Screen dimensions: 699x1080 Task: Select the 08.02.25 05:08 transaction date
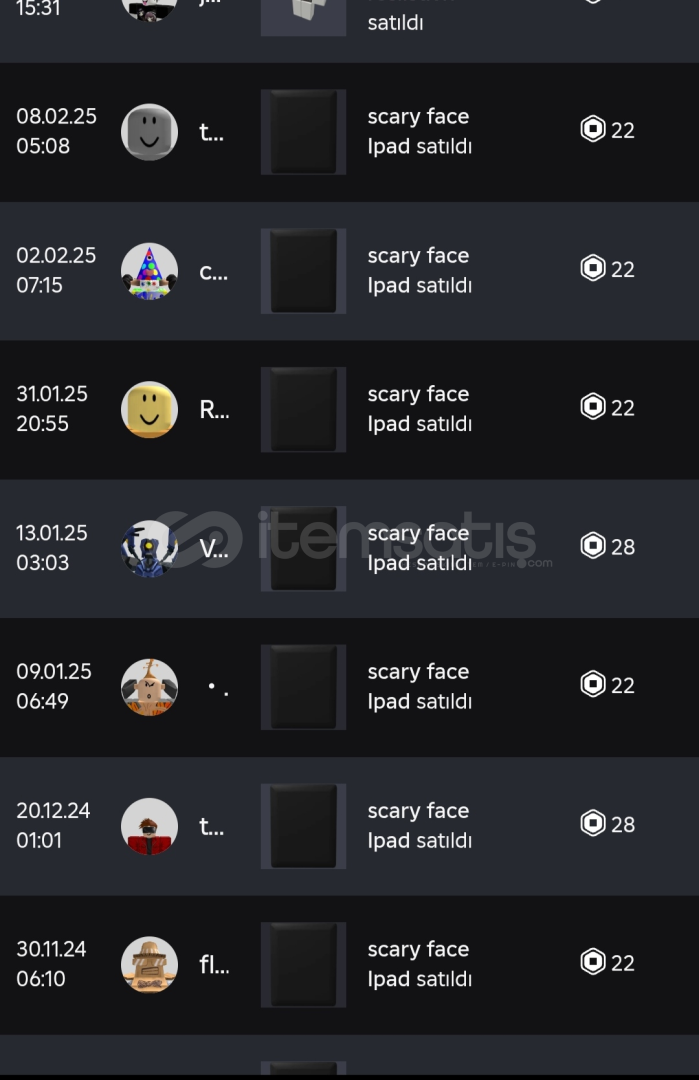(x=56, y=131)
